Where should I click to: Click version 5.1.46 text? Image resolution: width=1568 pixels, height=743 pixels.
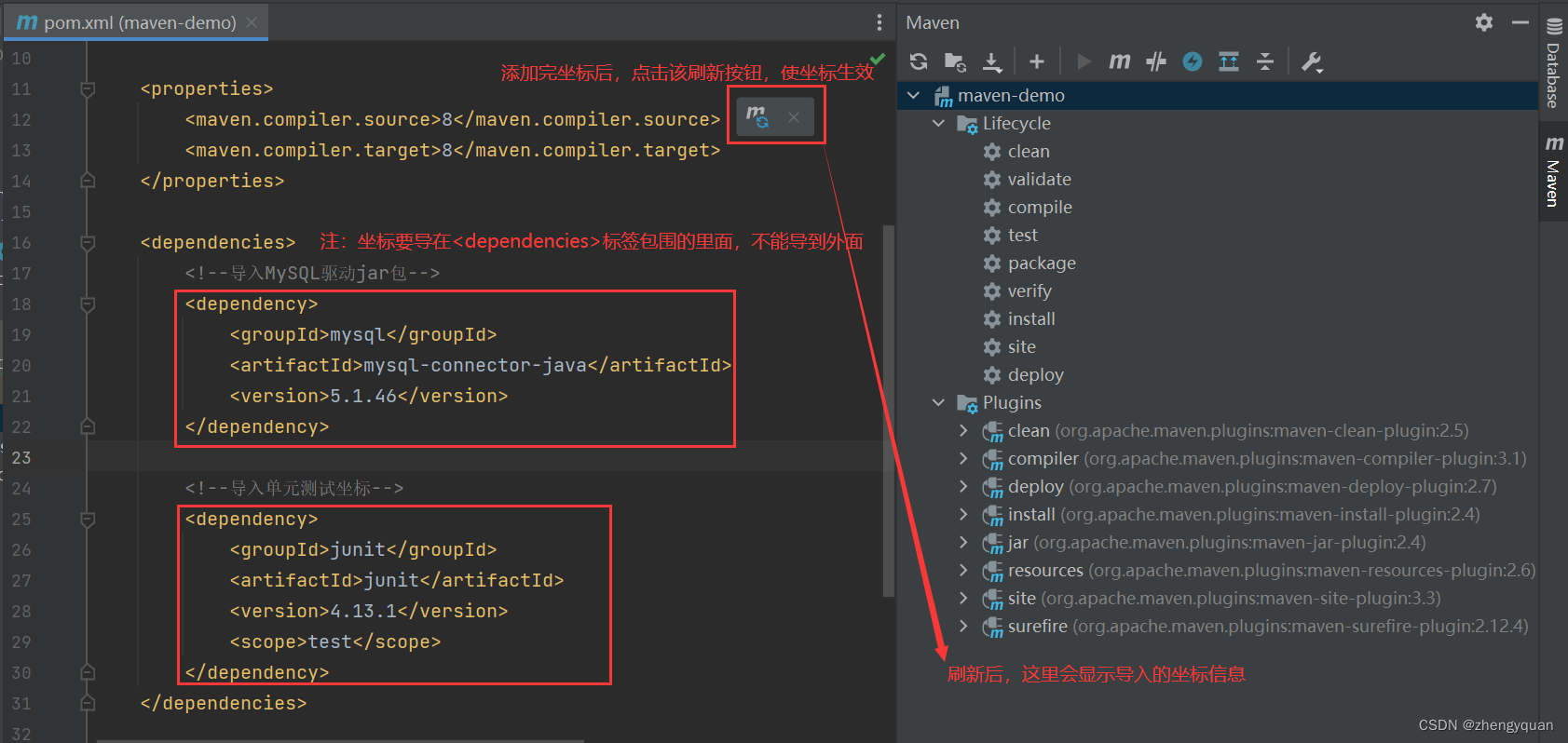[x=364, y=396]
